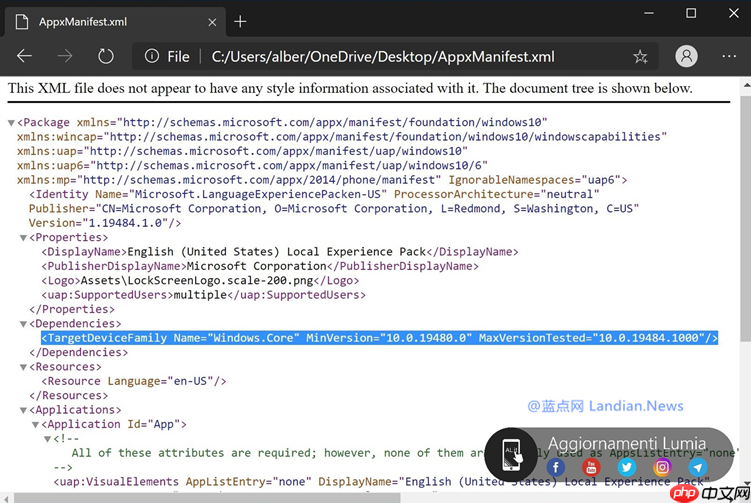Collapse the Application Id="App" node

click(x=35, y=425)
